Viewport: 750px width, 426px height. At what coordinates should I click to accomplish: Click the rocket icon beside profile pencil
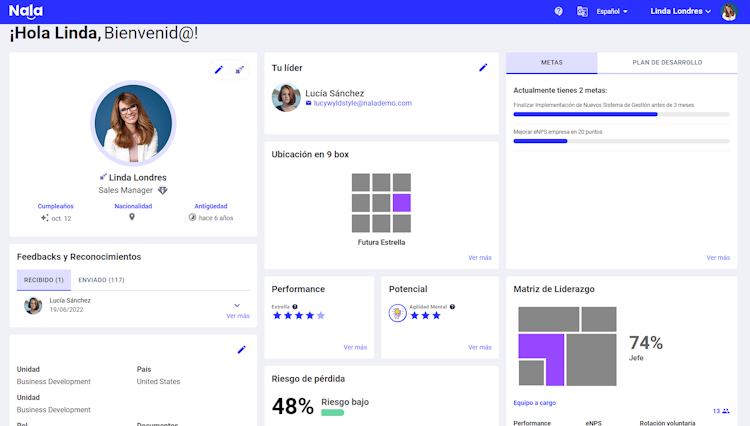click(x=239, y=70)
